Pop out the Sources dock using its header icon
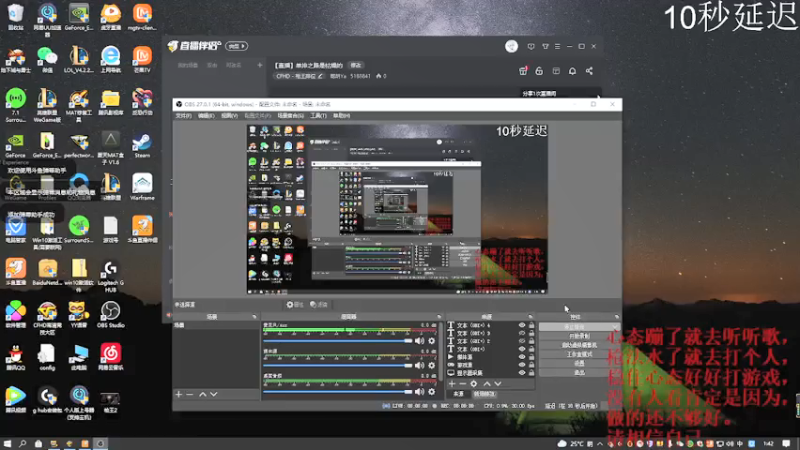Image resolution: width=800 pixels, height=450 pixels. coord(530,317)
